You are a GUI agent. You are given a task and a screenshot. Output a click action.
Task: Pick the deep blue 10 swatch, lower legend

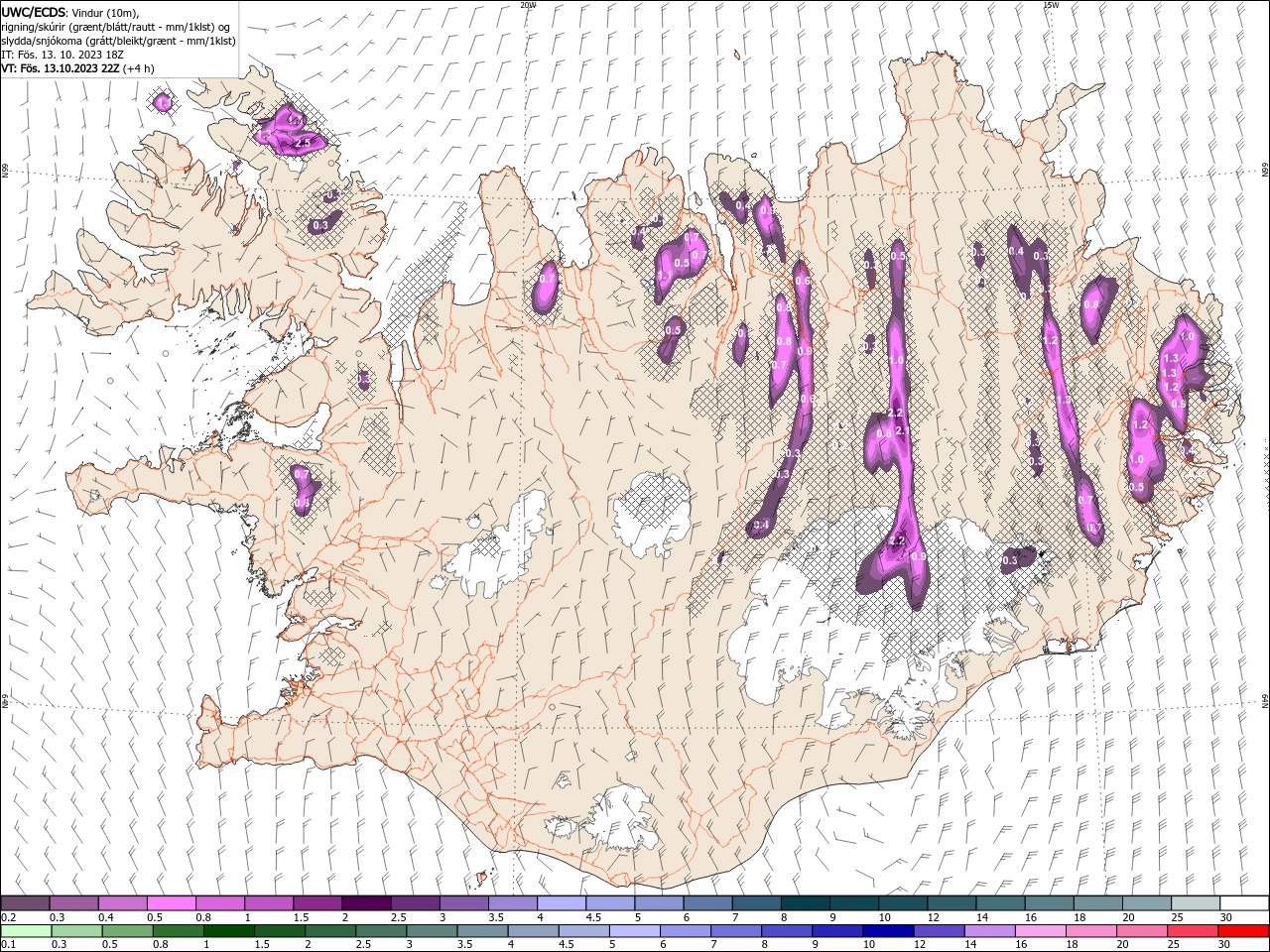(x=887, y=931)
